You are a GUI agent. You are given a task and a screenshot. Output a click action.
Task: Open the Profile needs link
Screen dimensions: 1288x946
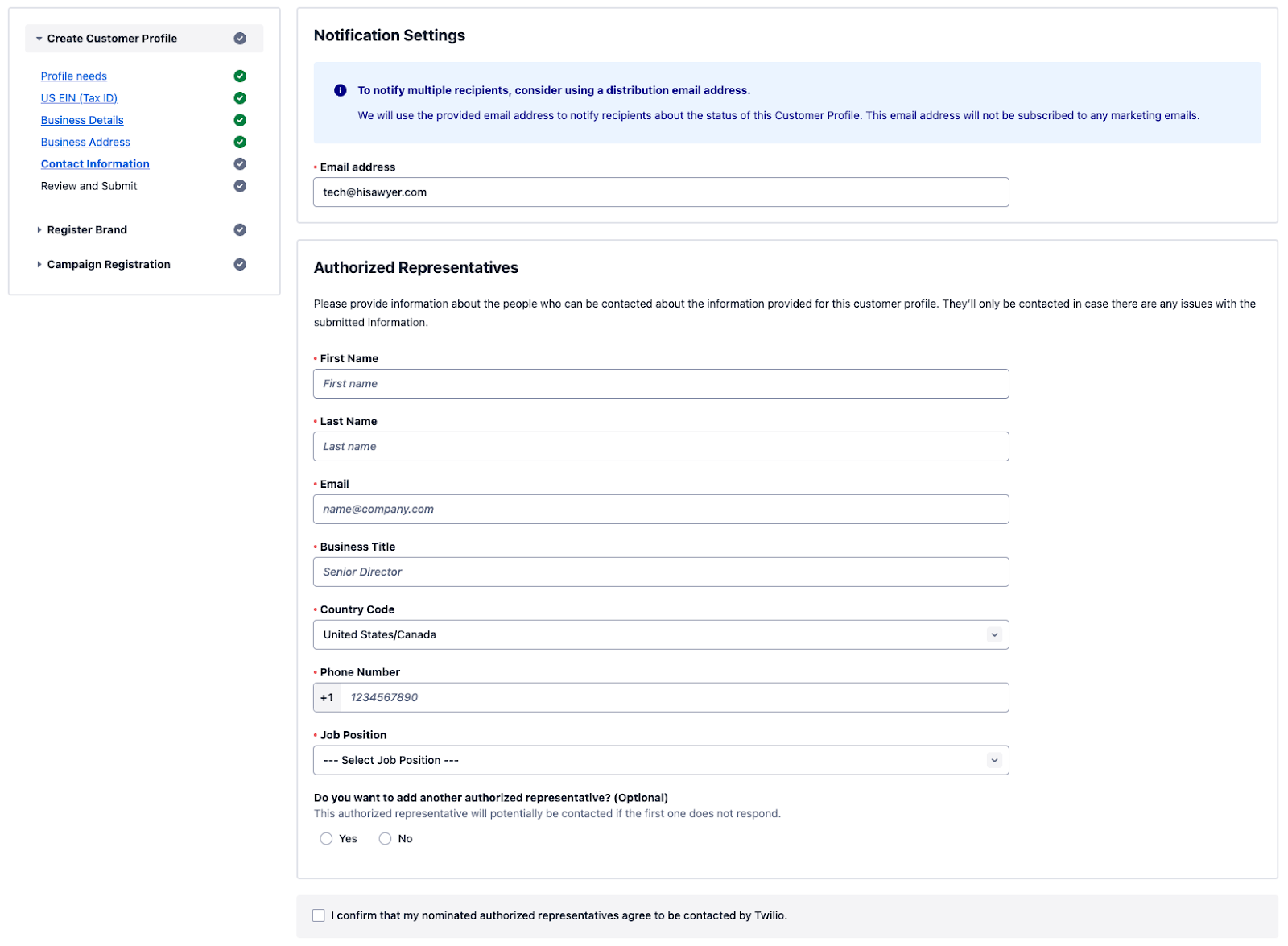74,76
